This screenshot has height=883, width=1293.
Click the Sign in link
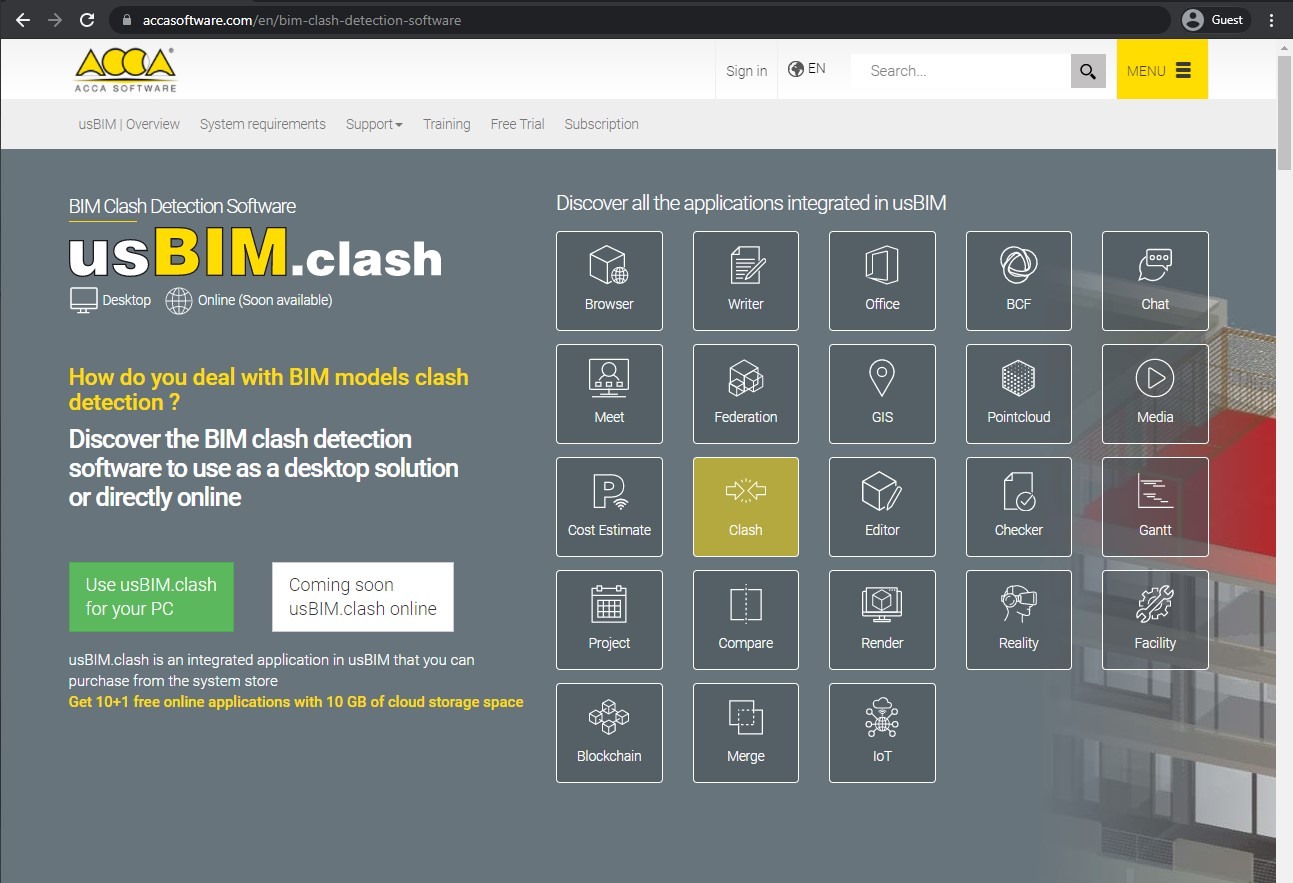coord(747,71)
